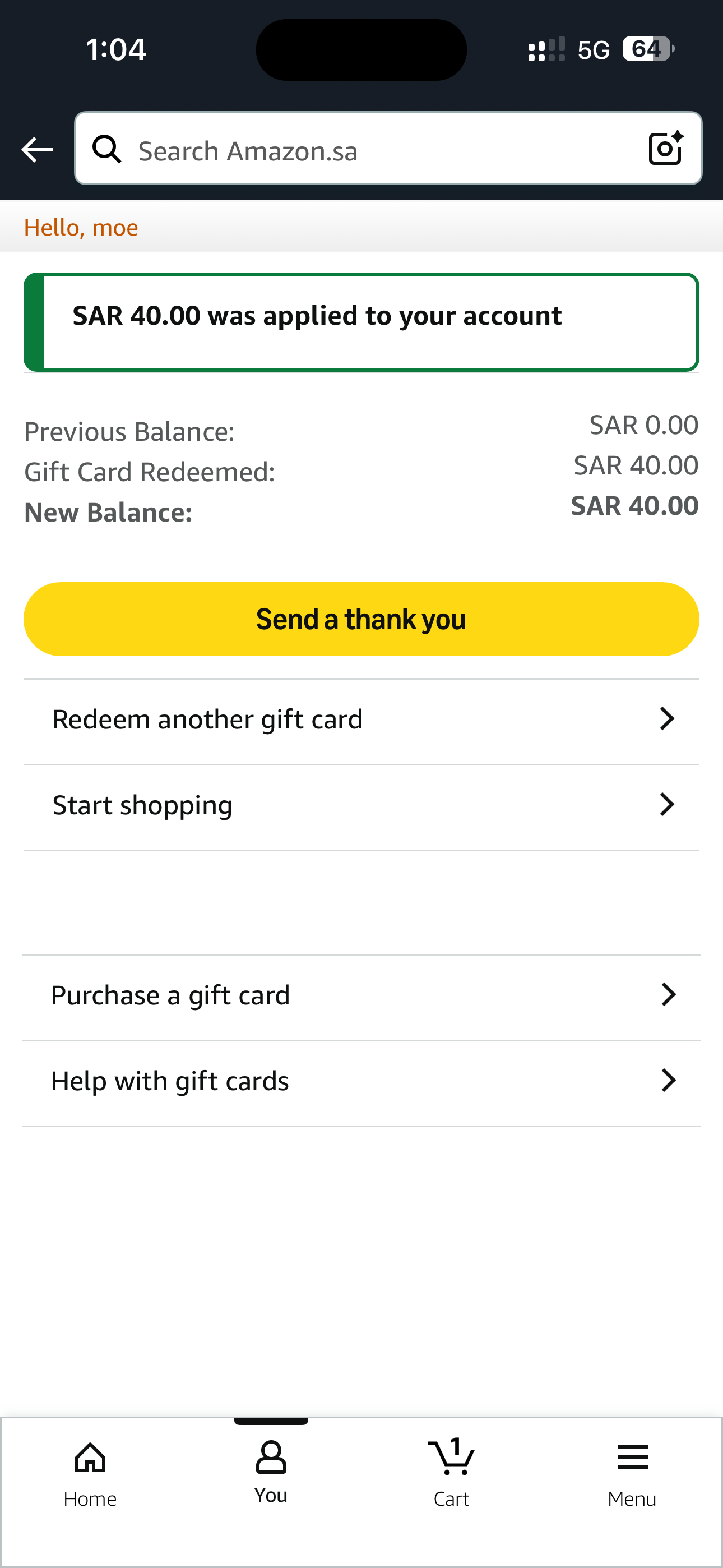Tap the Hello, moe greeting link

[81, 228]
